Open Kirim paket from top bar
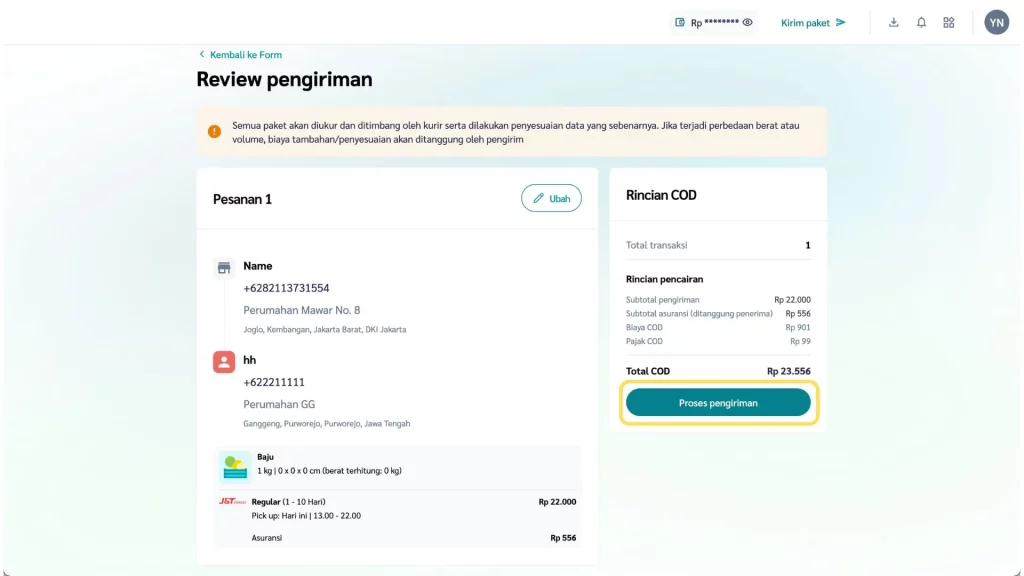Viewport: 1024px width, 576px height. 813,22
